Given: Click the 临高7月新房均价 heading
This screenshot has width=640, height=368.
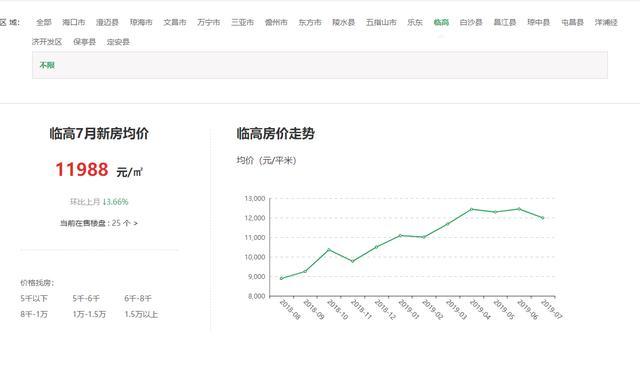Looking at the screenshot, I should point(99,133).
